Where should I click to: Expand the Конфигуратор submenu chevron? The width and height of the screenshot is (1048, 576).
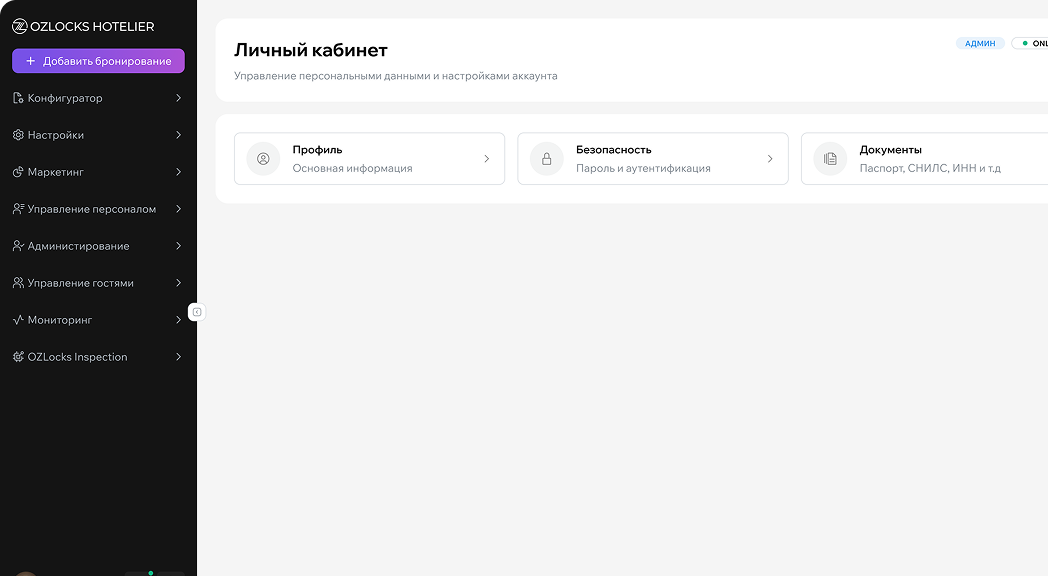click(x=178, y=98)
